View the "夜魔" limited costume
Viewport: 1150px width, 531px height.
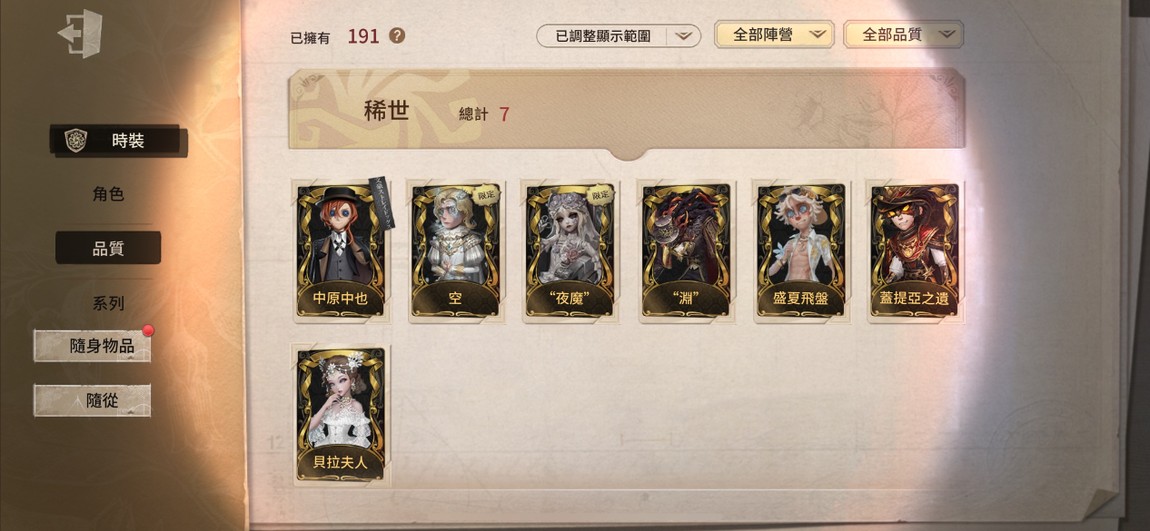[x=571, y=250]
